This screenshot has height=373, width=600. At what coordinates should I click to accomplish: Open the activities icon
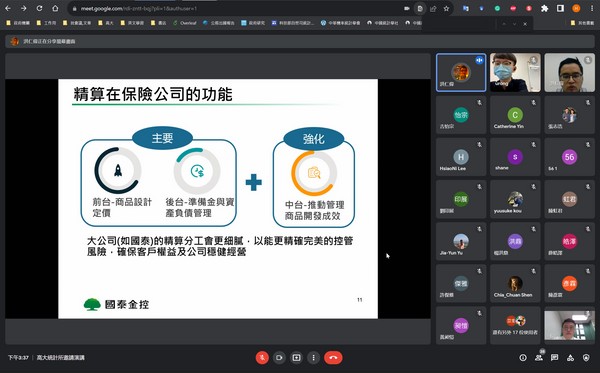point(570,358)
